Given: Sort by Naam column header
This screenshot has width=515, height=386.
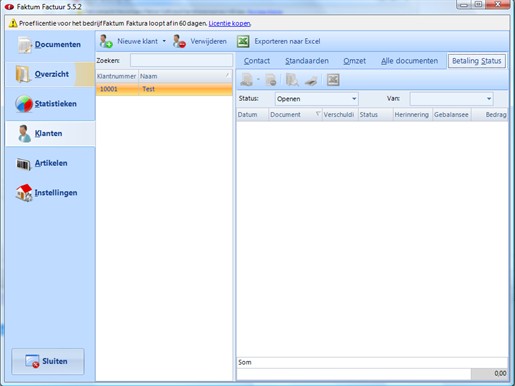Looking at the screenshot, I should (185, 76).
